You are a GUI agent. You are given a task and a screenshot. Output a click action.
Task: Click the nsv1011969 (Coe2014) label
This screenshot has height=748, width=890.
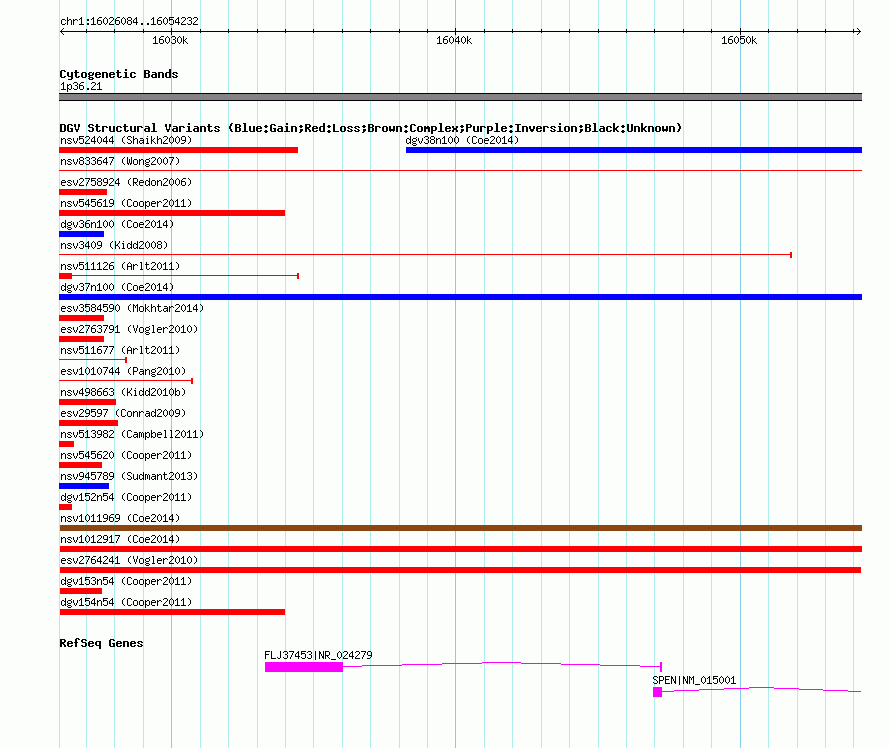pyautogui.click(x=120, y=518)
